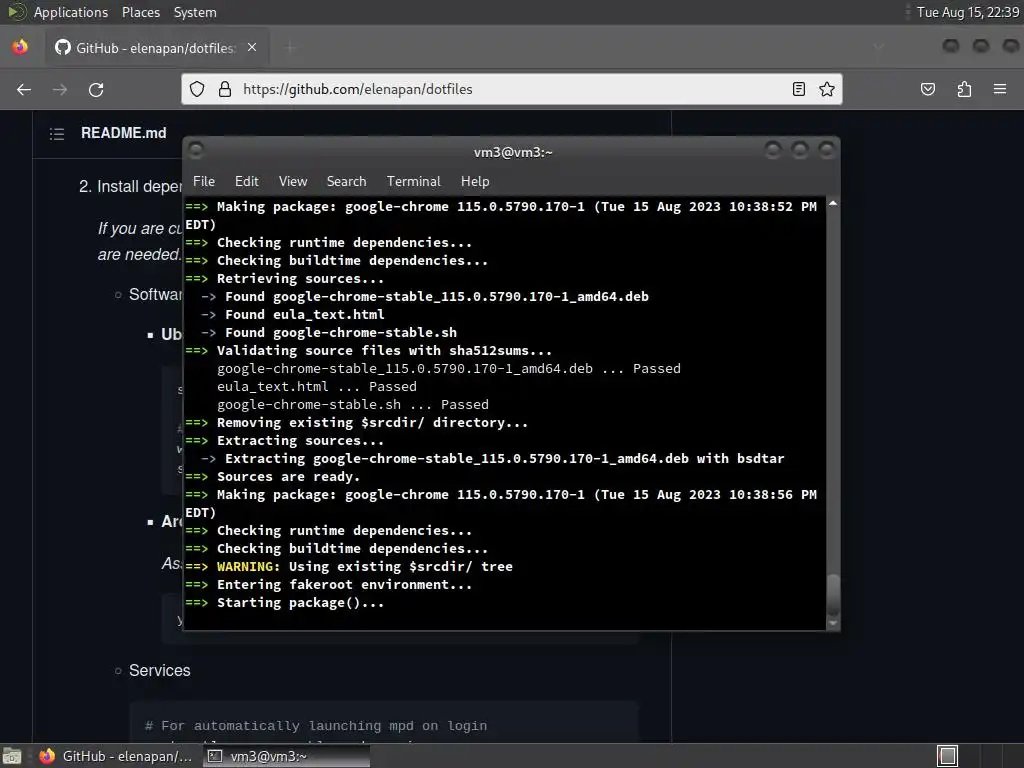Go back with Firefox back arrow

pyautogui.click(x=24, y=89)
